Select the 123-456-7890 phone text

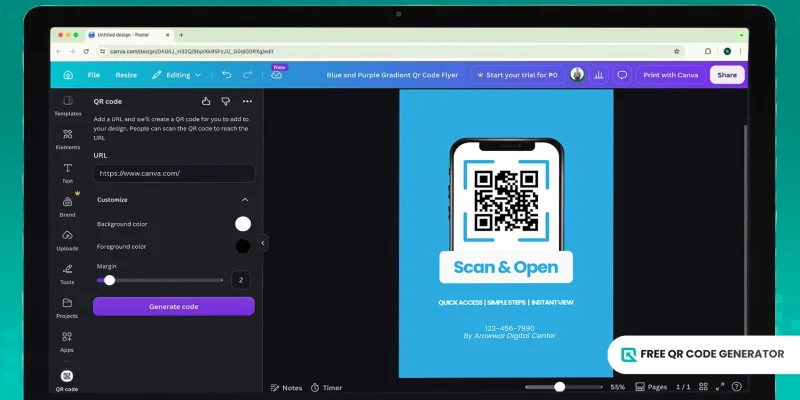coord(510,328)
